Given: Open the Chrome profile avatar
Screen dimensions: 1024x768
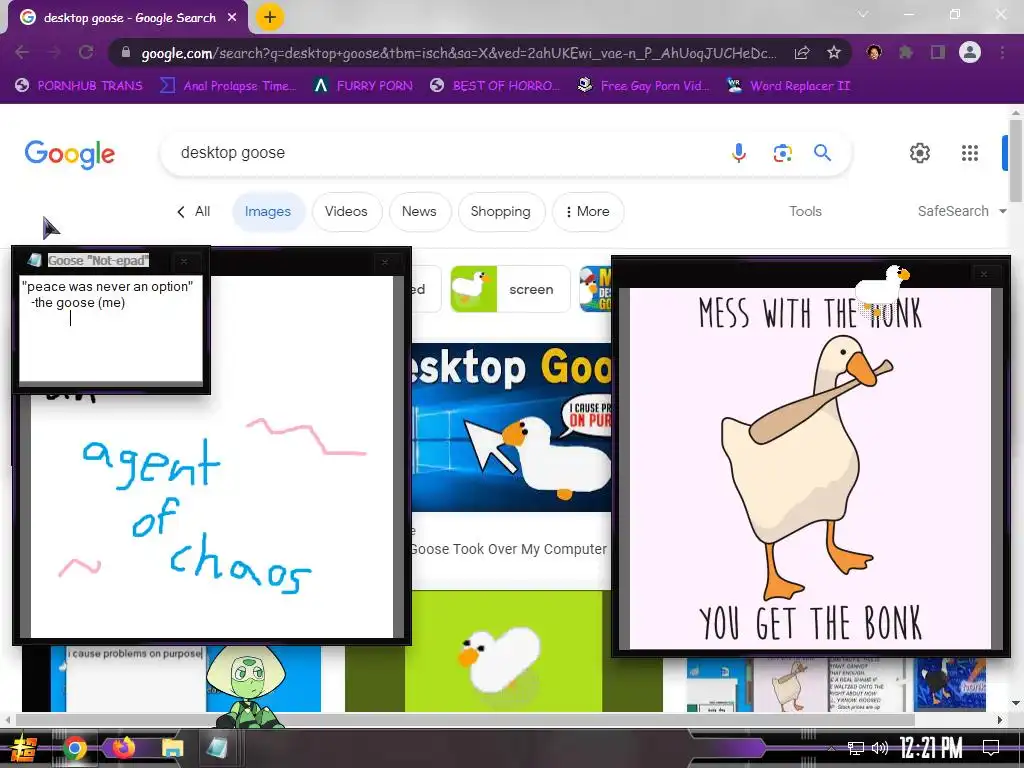Looking at the screenshot, I should 970,52.
